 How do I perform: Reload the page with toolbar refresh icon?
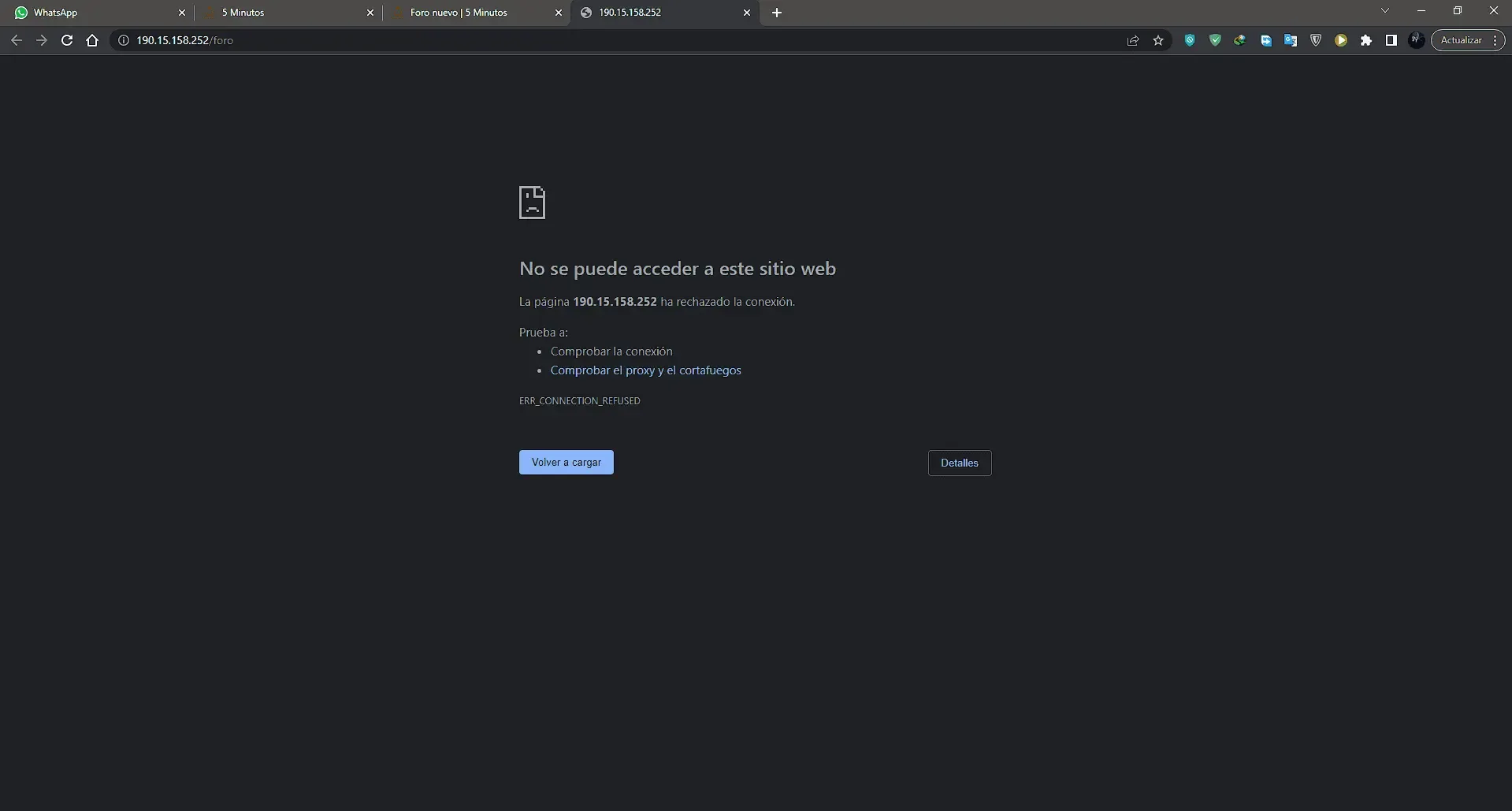pyautogui.click(x=67, y=40)
